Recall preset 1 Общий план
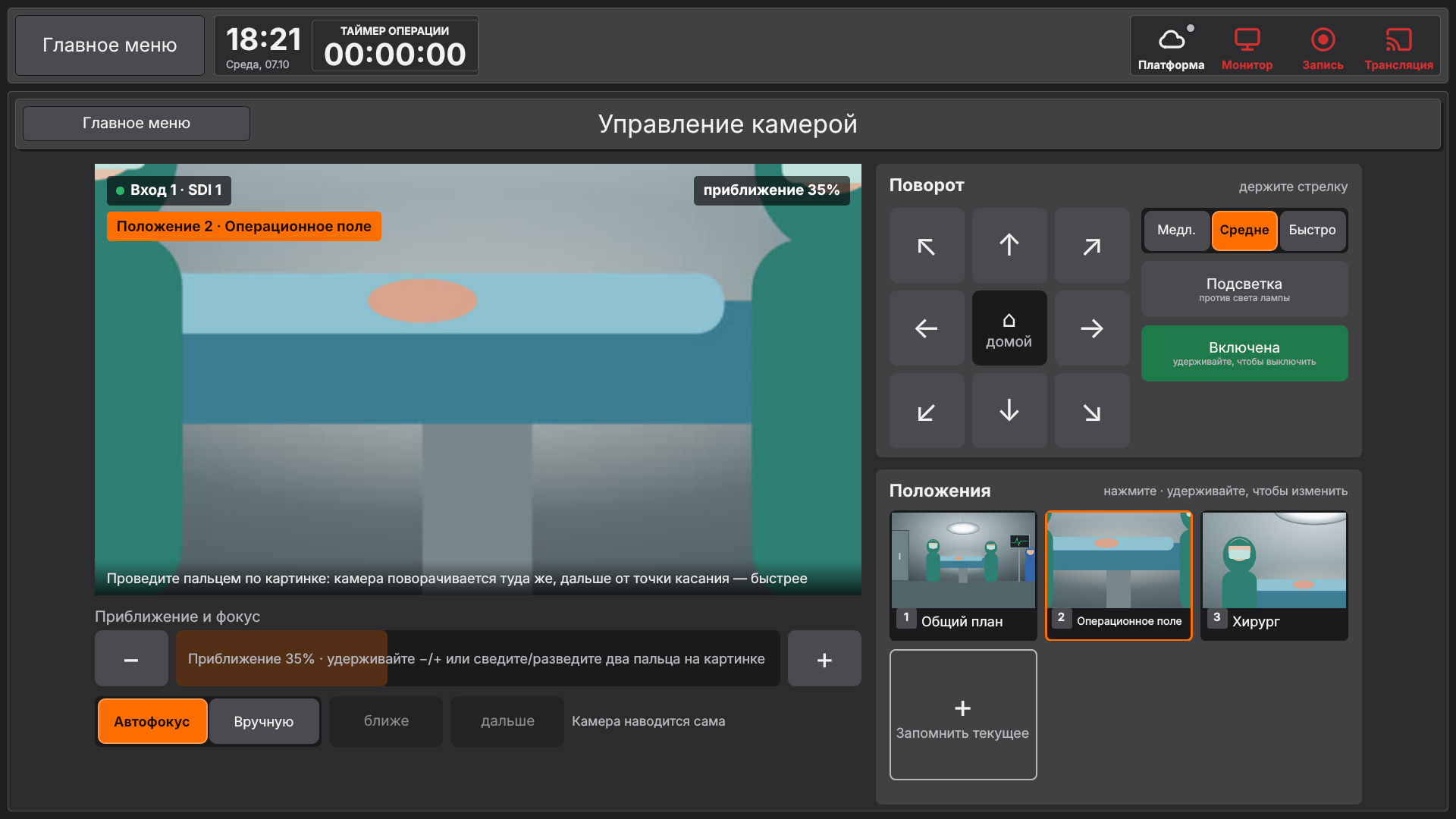The height and width of the screenshot is (819, 1456). (963, 576)
